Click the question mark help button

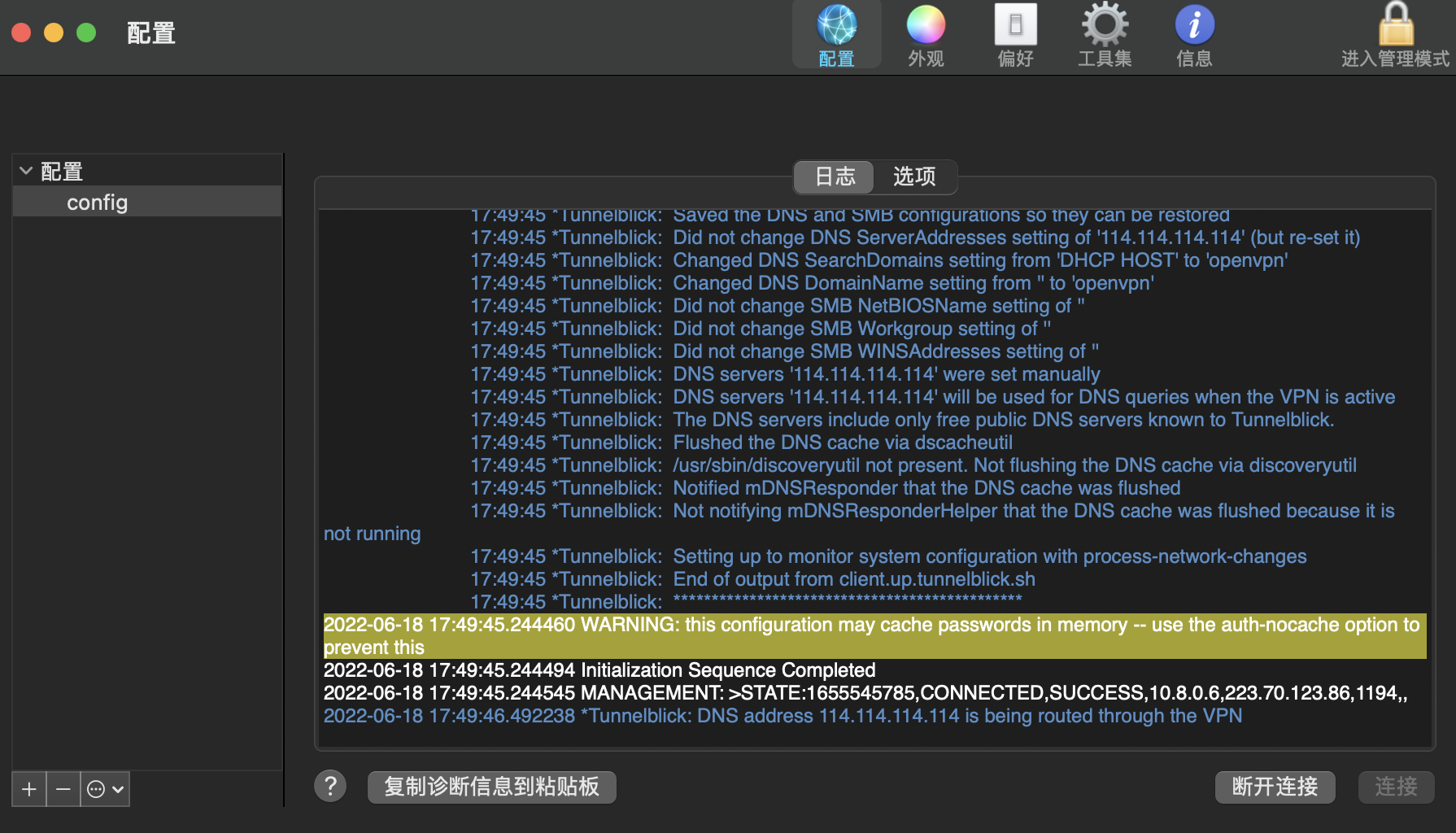[330, 786]
